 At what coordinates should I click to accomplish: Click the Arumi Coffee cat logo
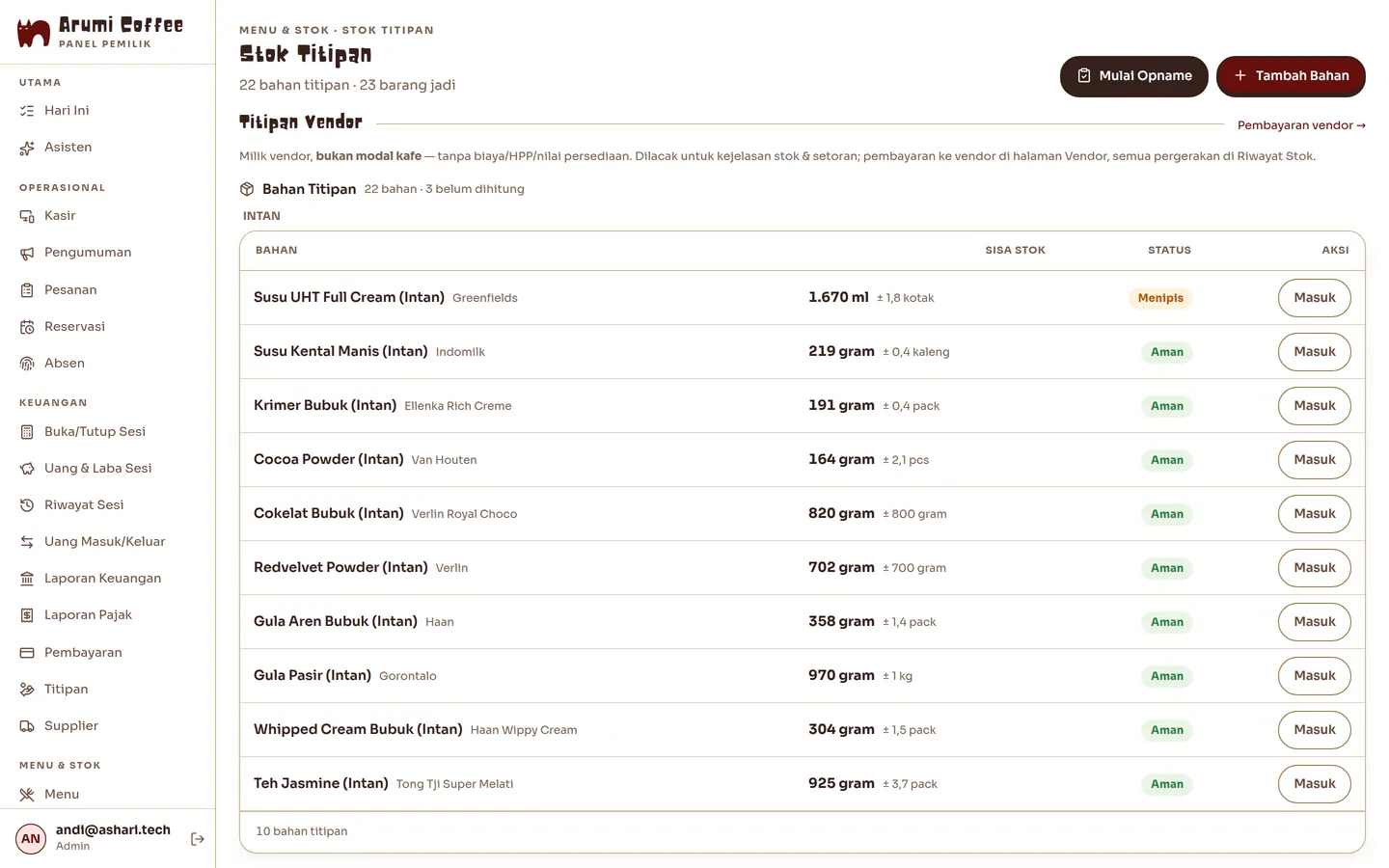[34, 33]
